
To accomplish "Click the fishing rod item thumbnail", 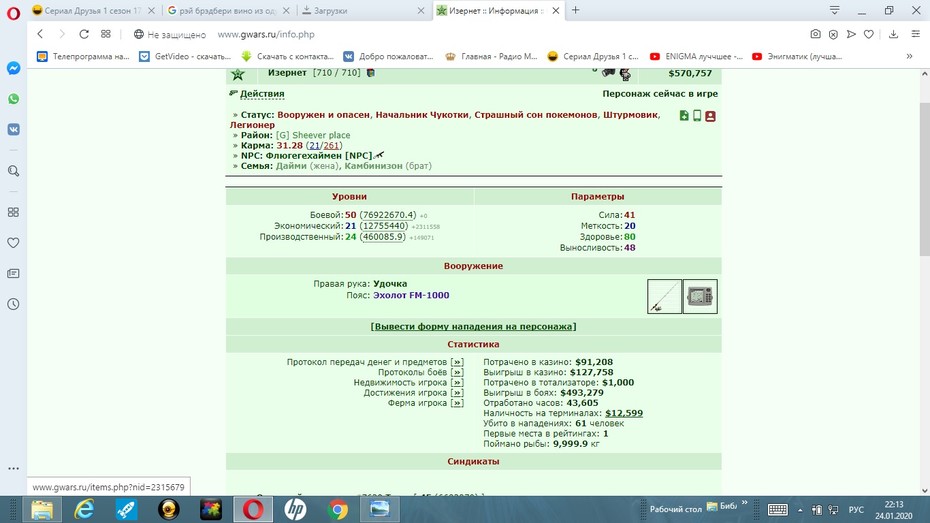I will [x=664, y=296].
